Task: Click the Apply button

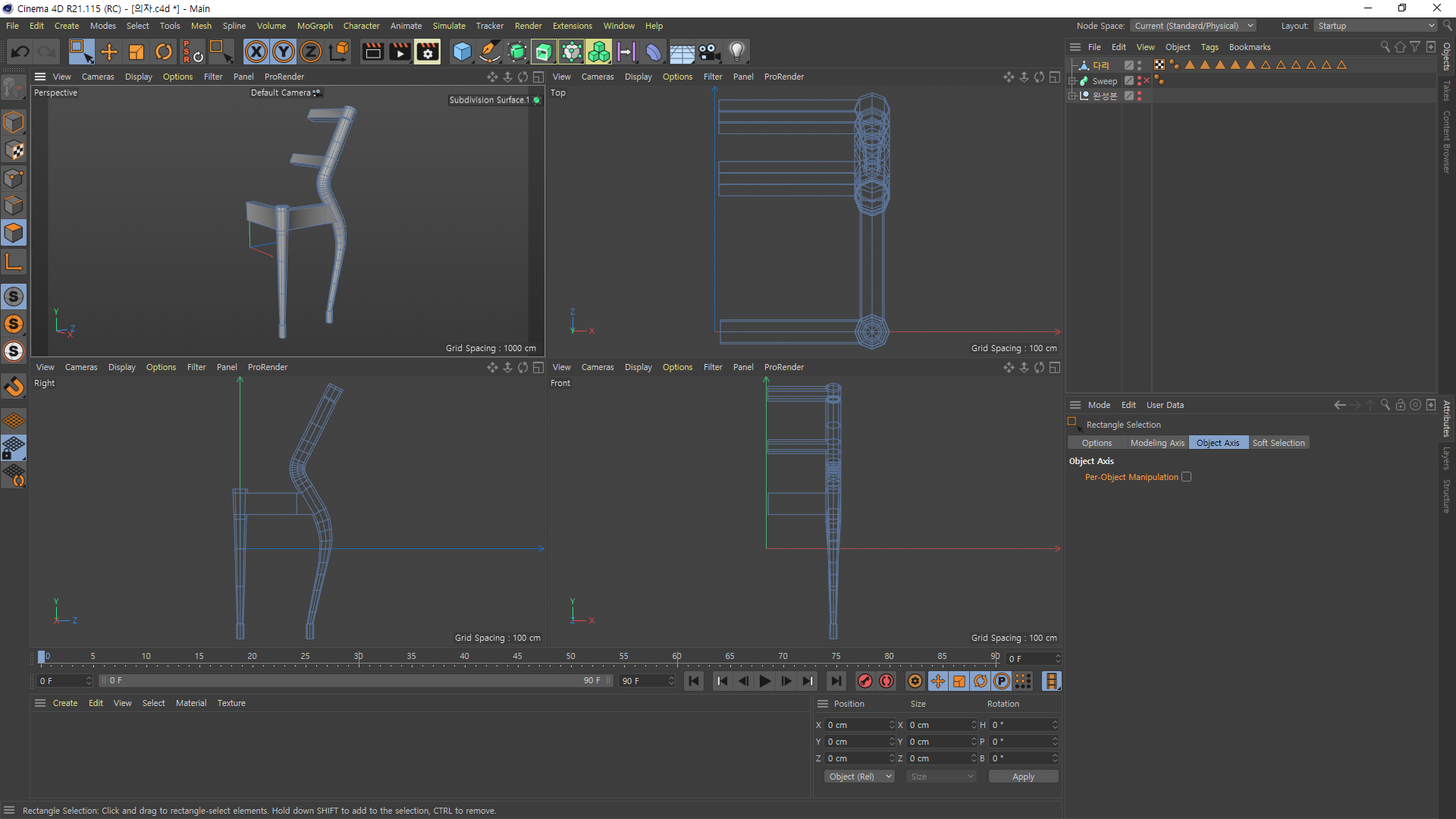Action: pyautogui.click(x=1023, y=777)
